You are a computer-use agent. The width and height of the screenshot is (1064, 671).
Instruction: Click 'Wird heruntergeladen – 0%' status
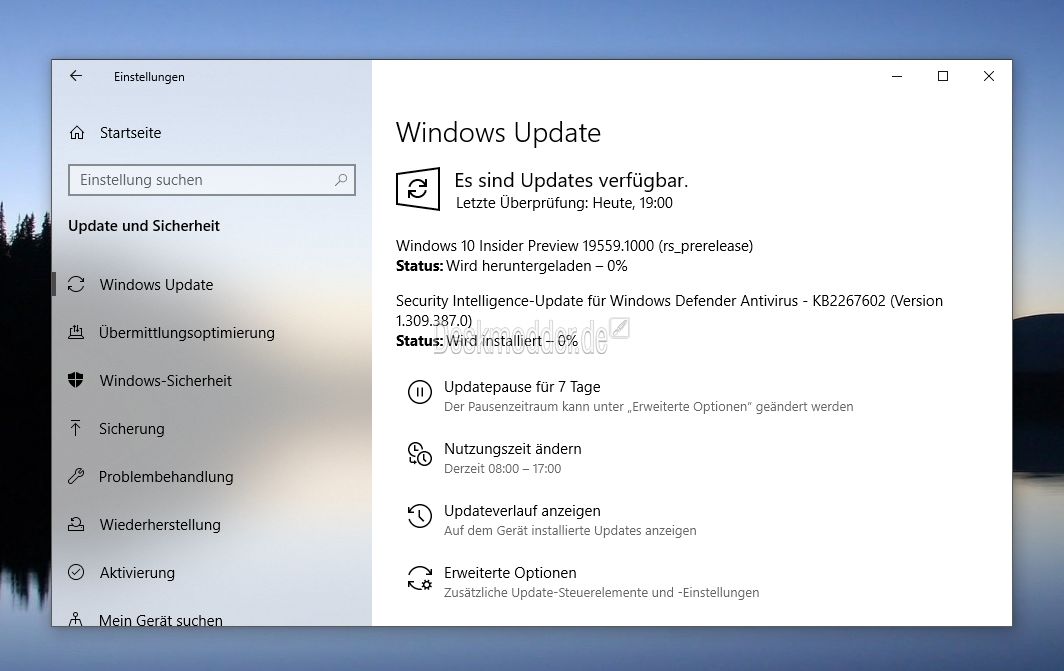pos(537,266)
